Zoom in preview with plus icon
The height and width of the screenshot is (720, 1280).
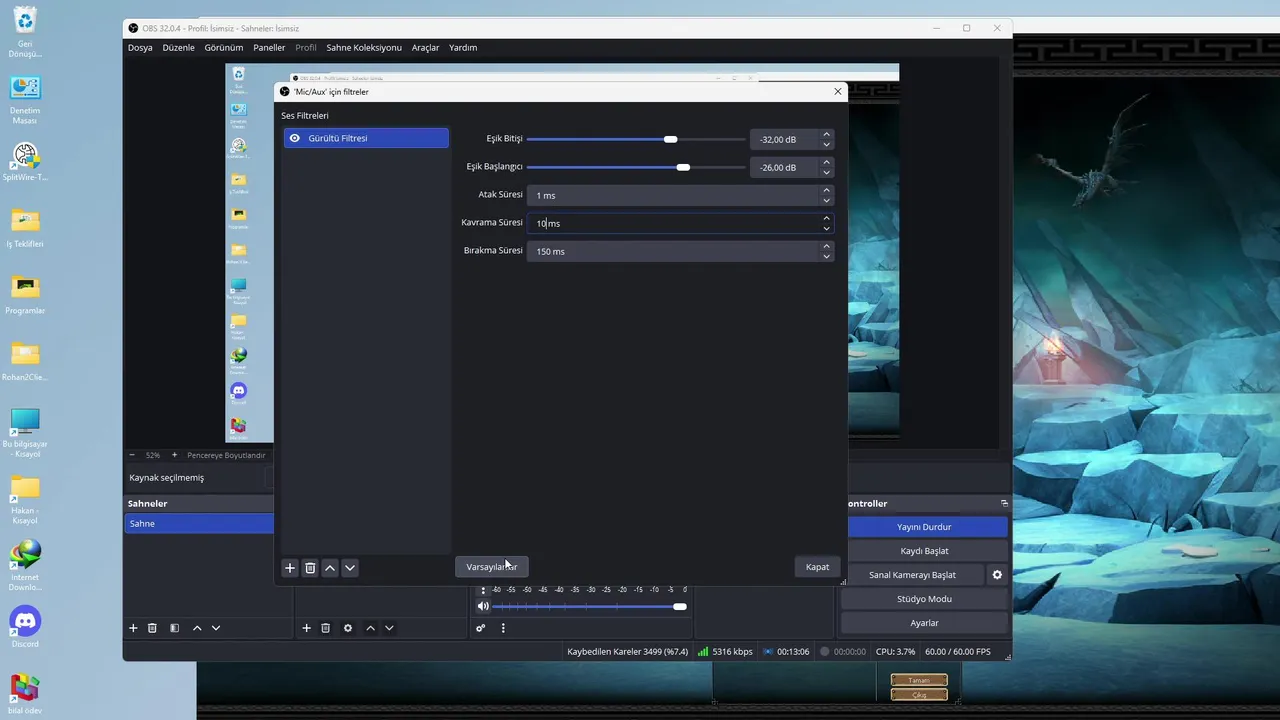coord(174,455)
